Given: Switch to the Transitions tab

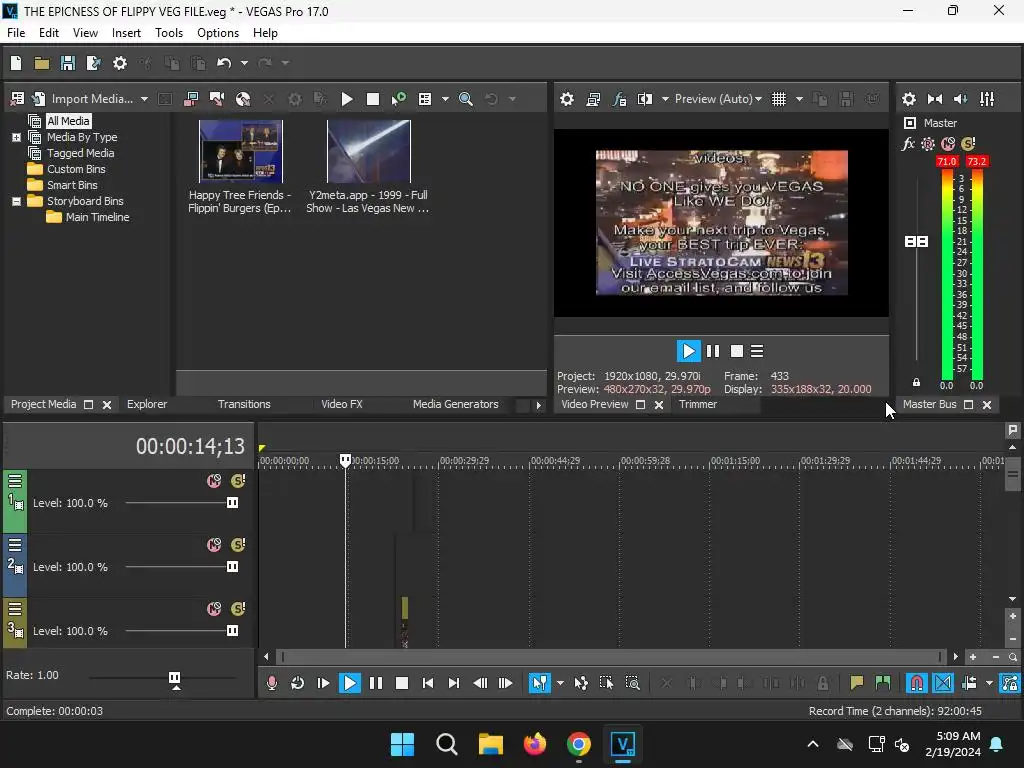Looking at the screenshot, I should pos(244,404).
